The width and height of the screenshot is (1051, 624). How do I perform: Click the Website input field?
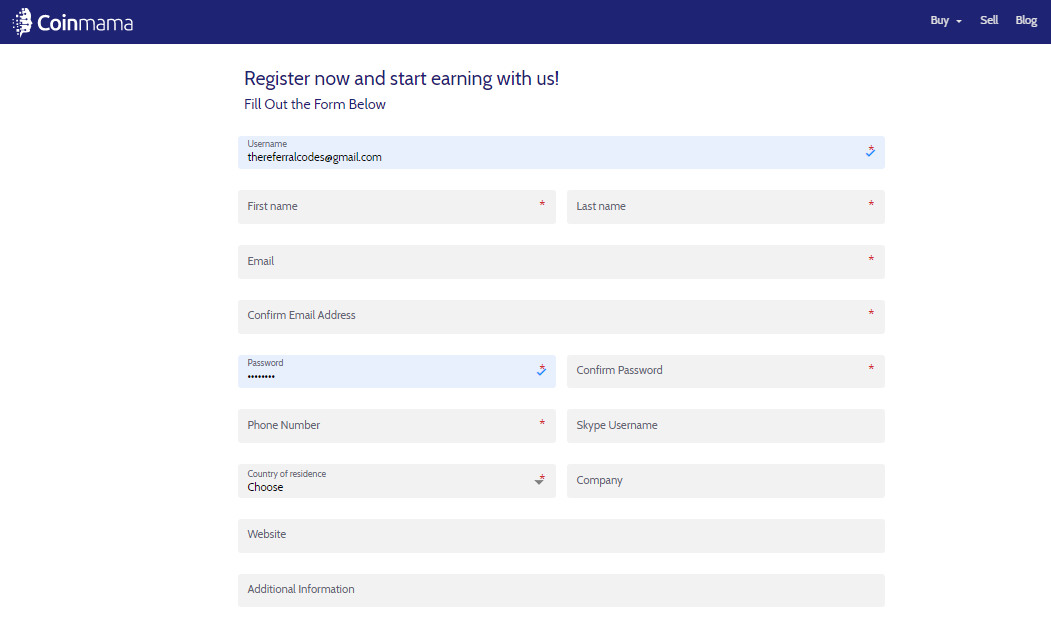point(561,536)
